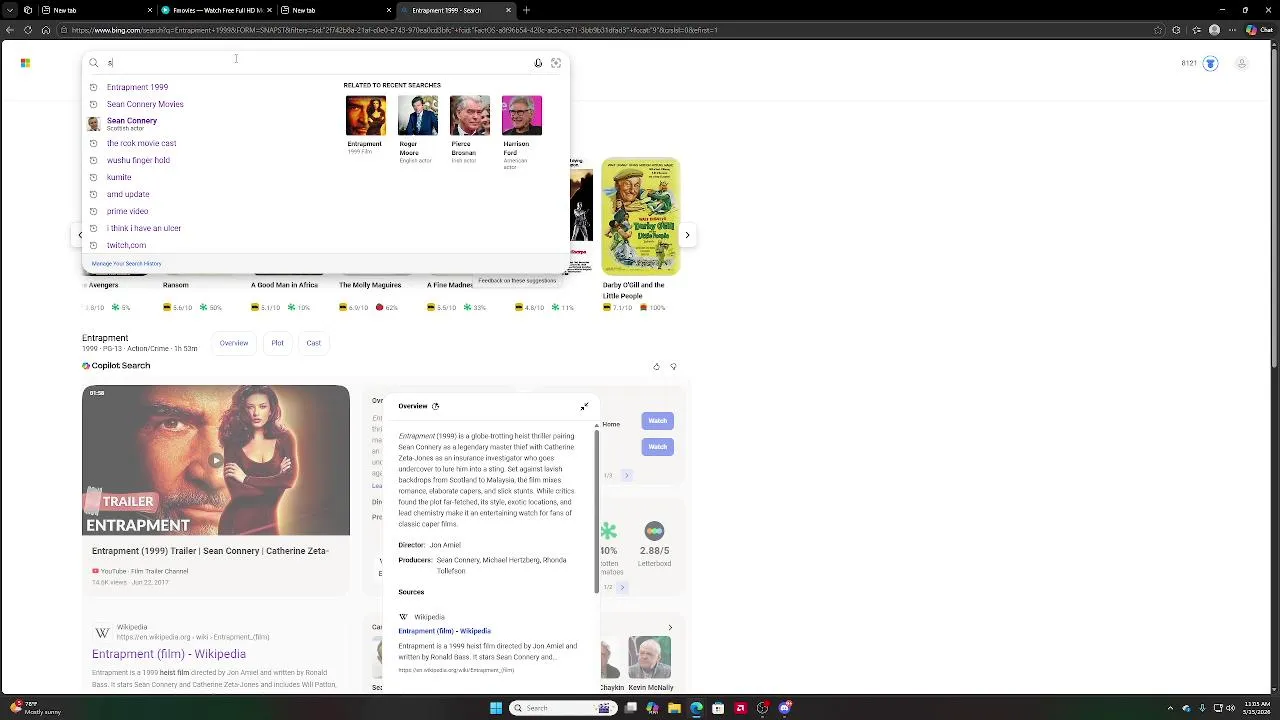
Task: Select the 'twitch.com' suggestion
Action: click(x=126, y=245)
